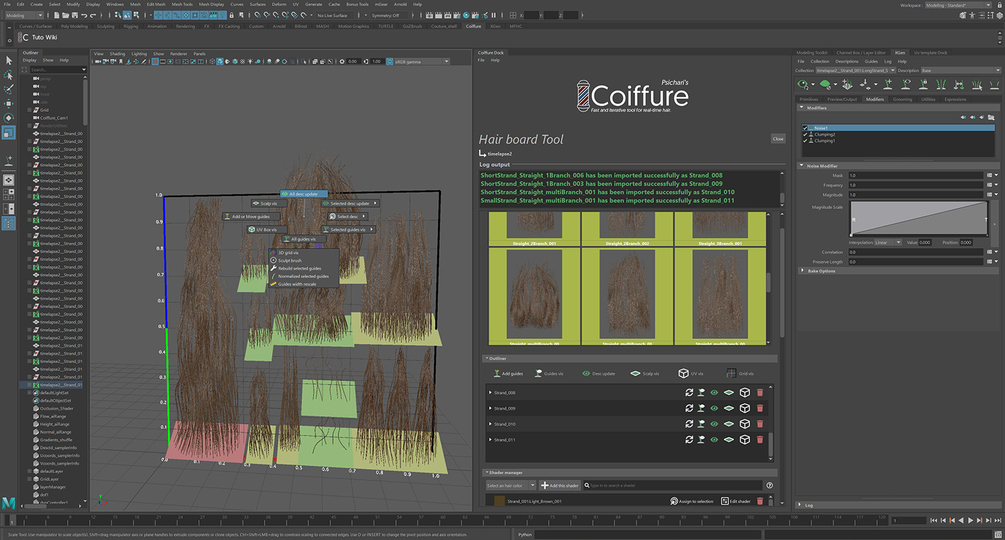Image resolution: width=1005 pixels, height=540 pixels.
Task: Select the multiBranch hair card thumbnail in the left column
Action: coord(534,296)
